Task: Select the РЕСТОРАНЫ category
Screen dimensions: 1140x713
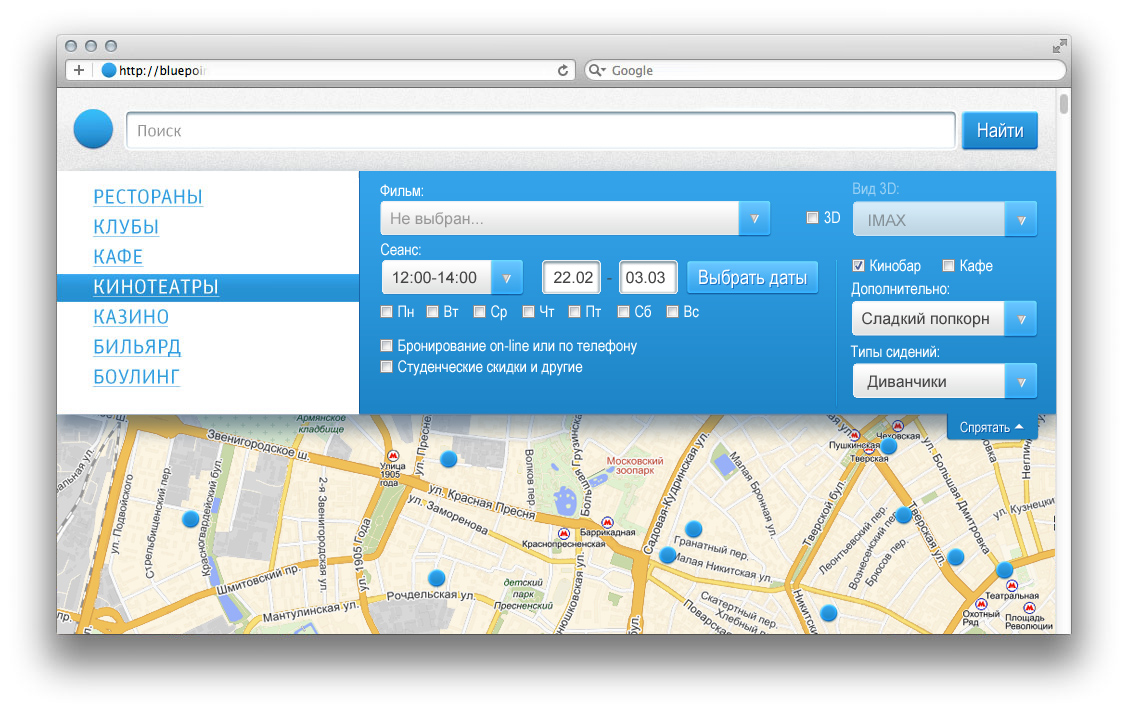Action: tap(148, 197)
